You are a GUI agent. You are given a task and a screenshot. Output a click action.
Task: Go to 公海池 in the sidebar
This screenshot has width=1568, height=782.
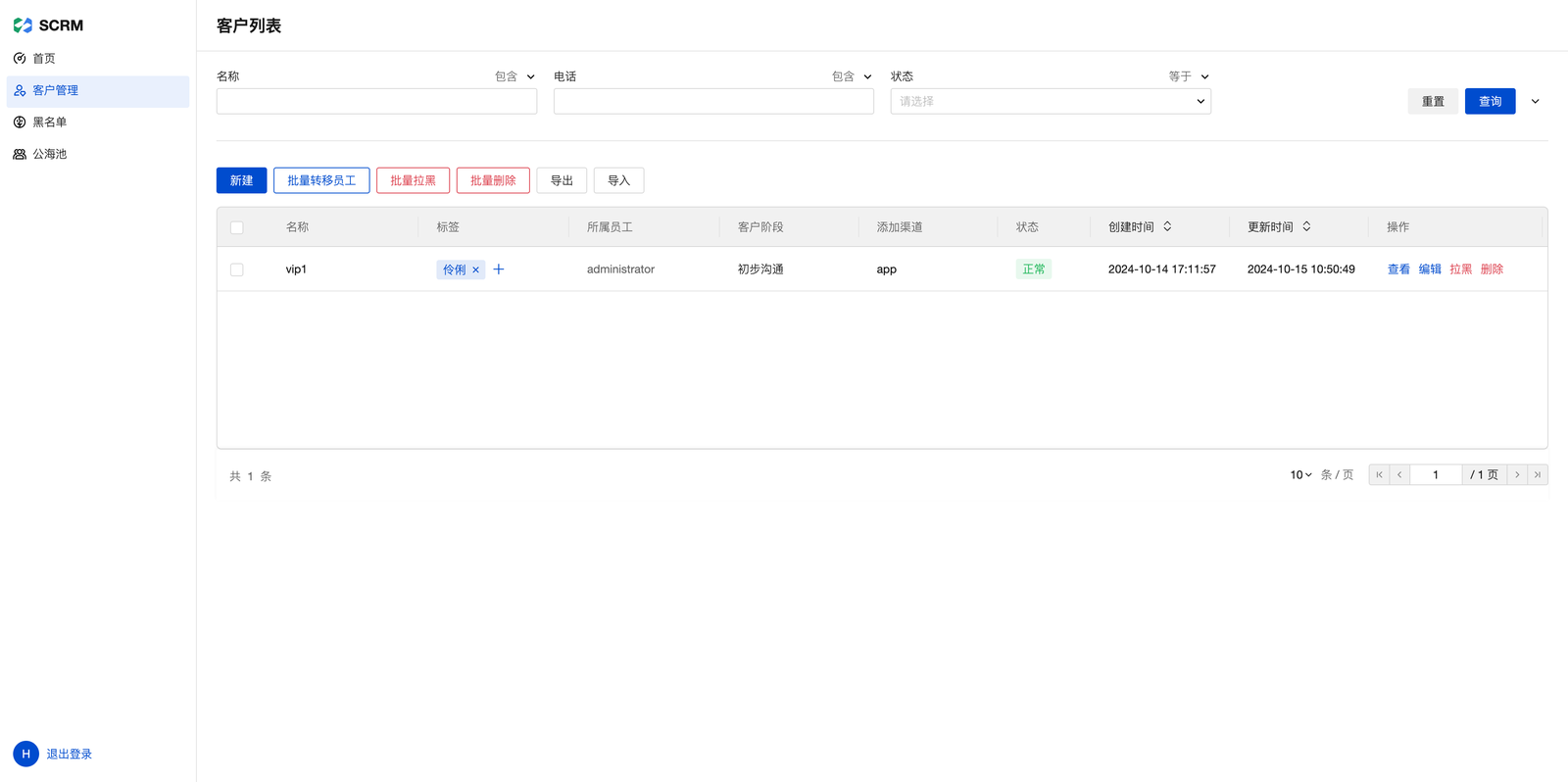tap(50, 154)
